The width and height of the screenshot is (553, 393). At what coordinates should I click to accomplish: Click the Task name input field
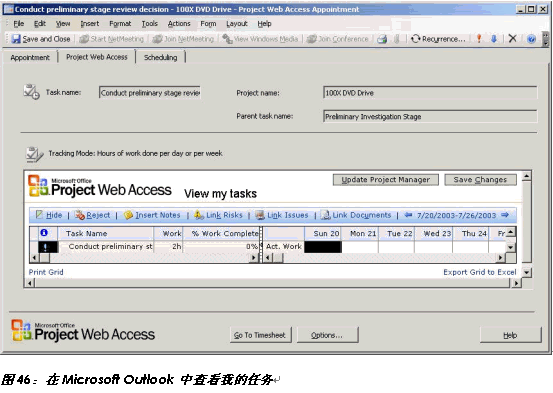pos(150,93)
